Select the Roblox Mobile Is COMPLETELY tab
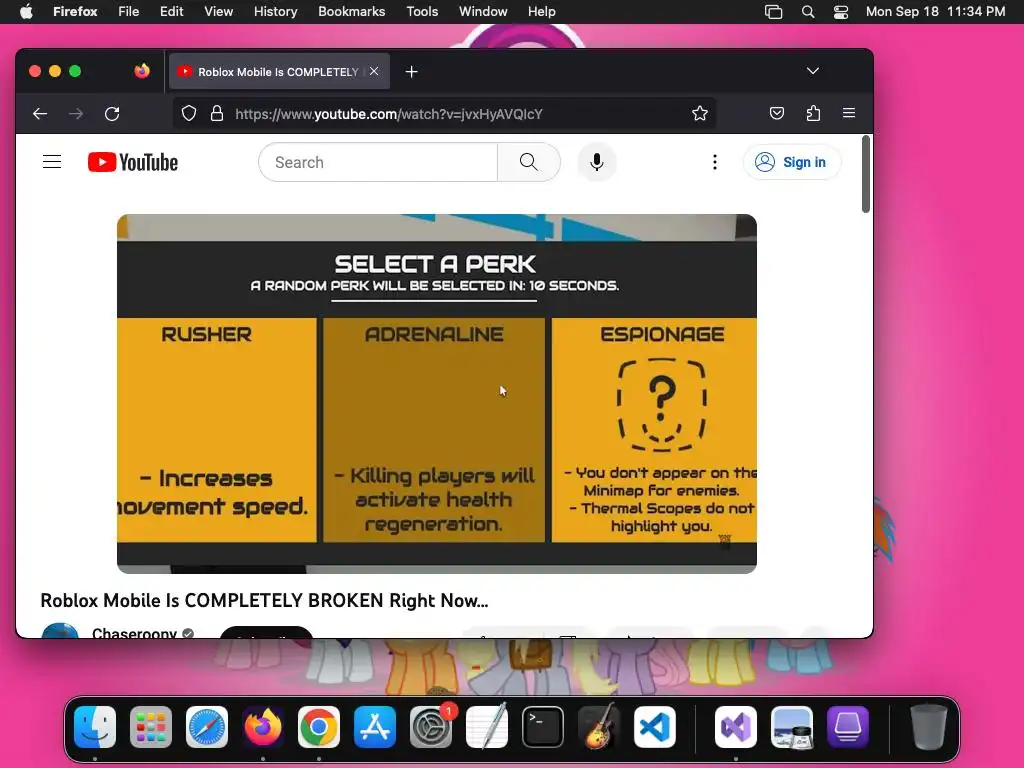The image size is (1024, 768). coord(279,71)
